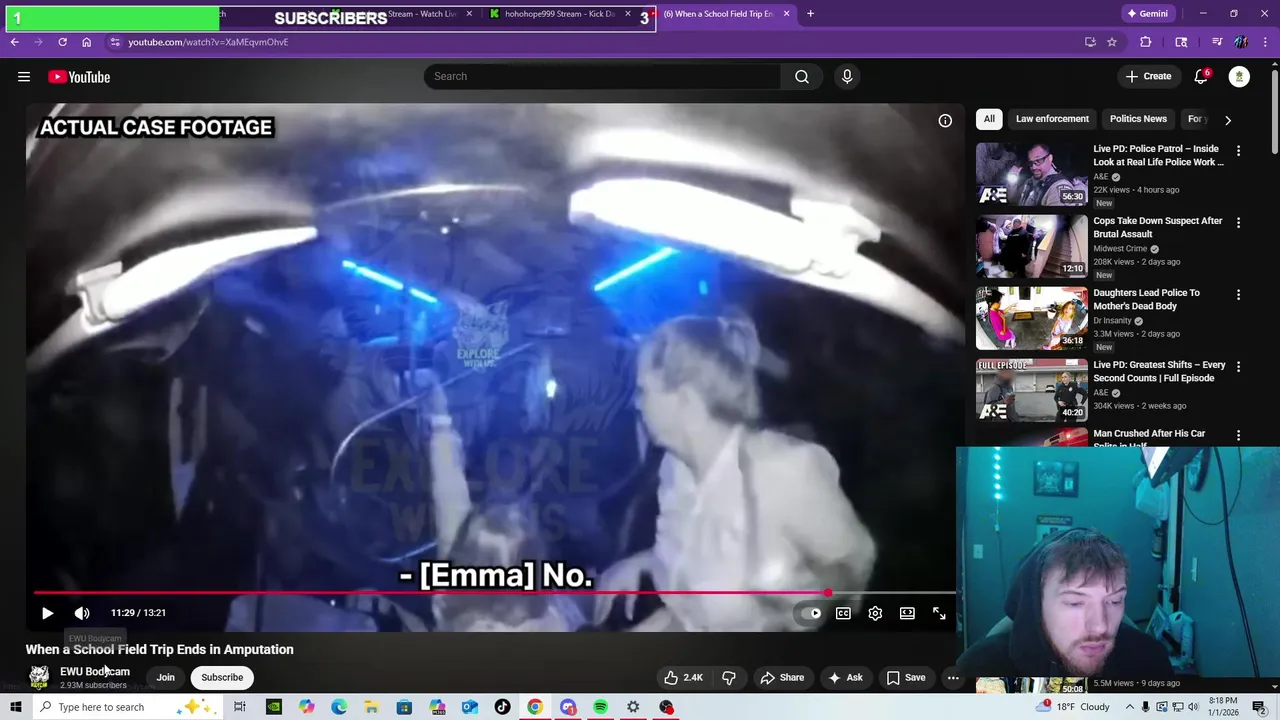Open Windows Start menu
Image resolution: width=1280 pixels, height=720 pixels.
coord(15,707)
